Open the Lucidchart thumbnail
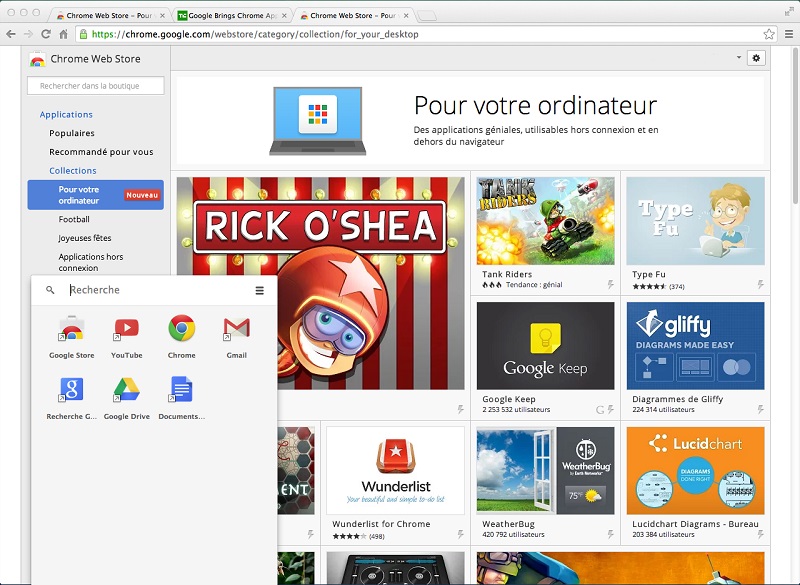This screenshot has height=585, width=800. [695, 471]
